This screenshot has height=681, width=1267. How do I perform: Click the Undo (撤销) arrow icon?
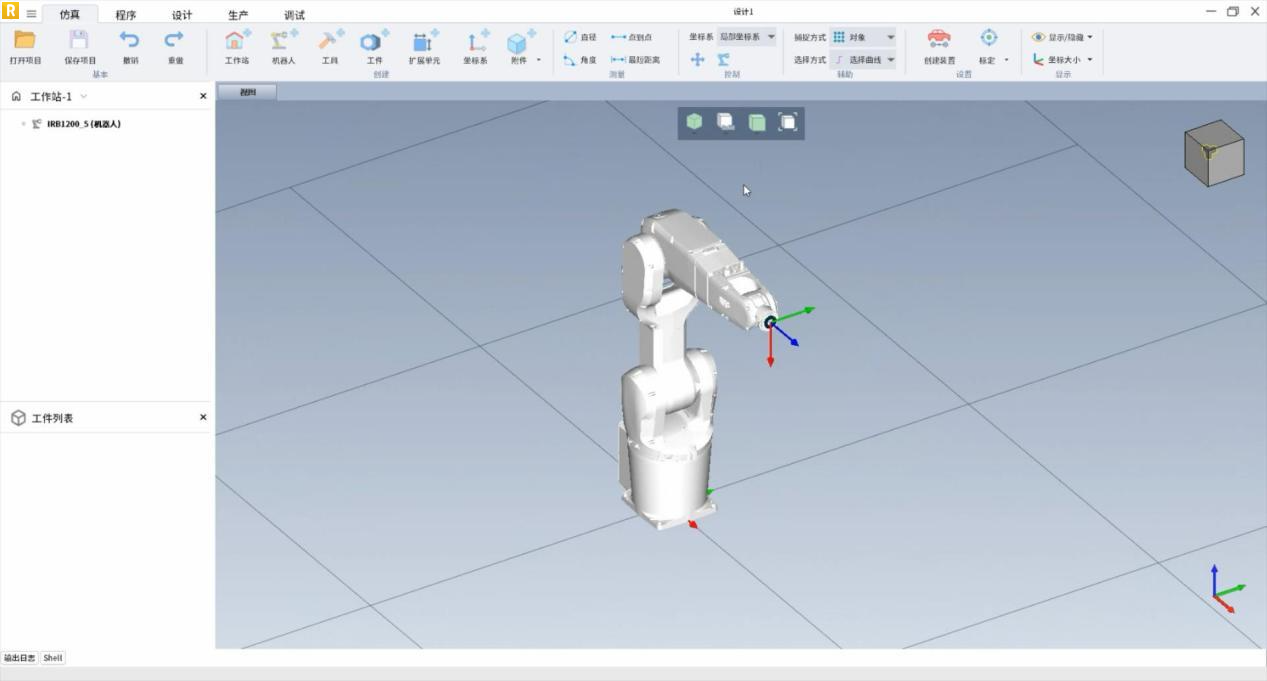click(x=130, y=41)
